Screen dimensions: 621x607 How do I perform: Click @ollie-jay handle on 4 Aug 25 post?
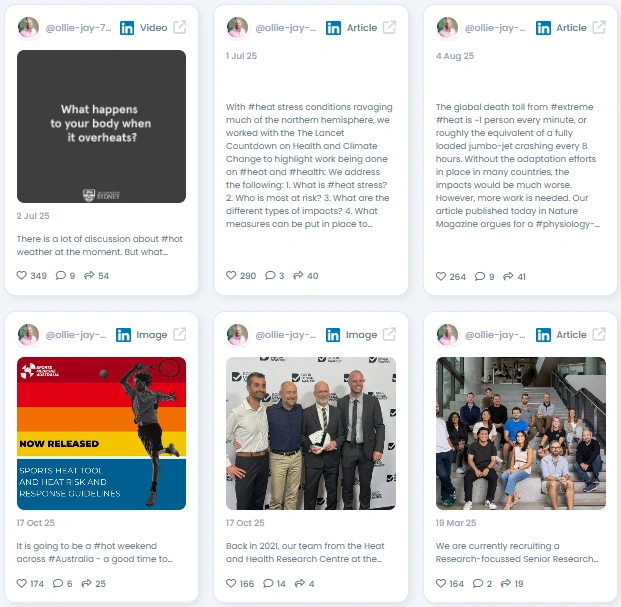(495, 28)
